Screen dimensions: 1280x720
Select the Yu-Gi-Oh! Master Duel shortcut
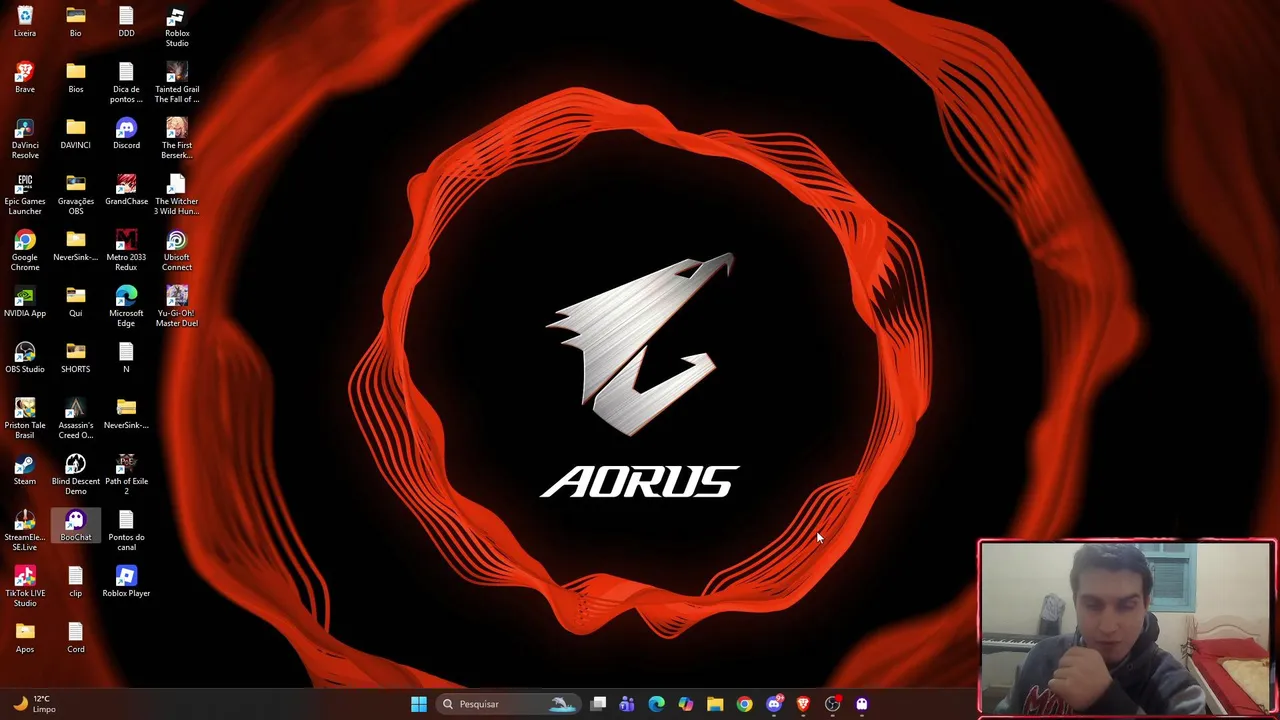(177, 307)
